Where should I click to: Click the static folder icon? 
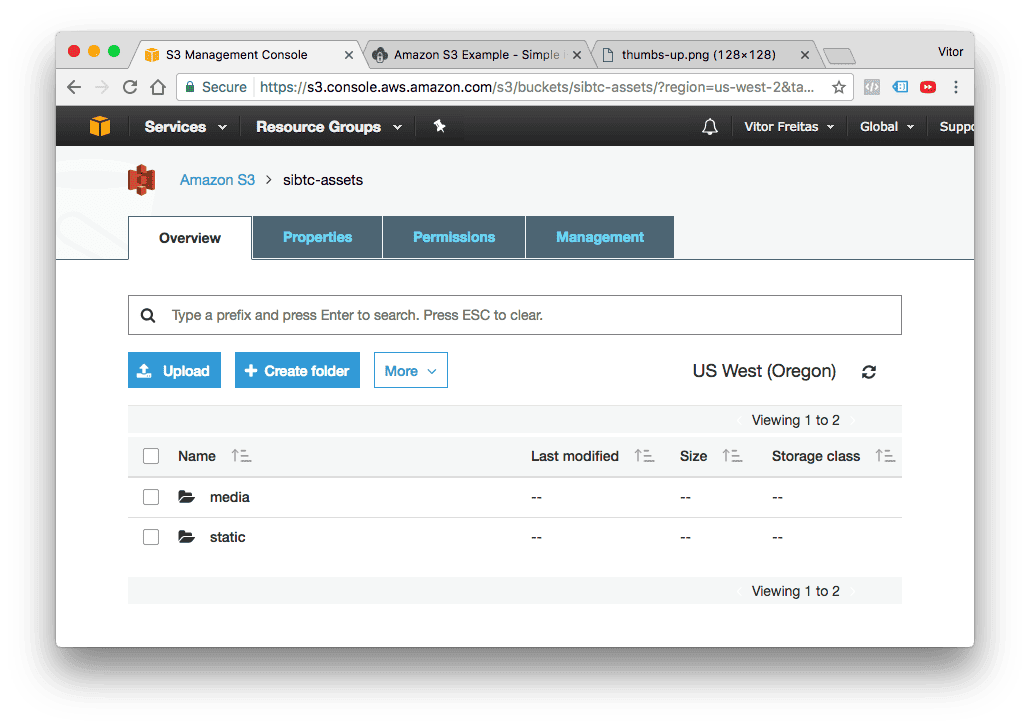click(x=187, y=537)
